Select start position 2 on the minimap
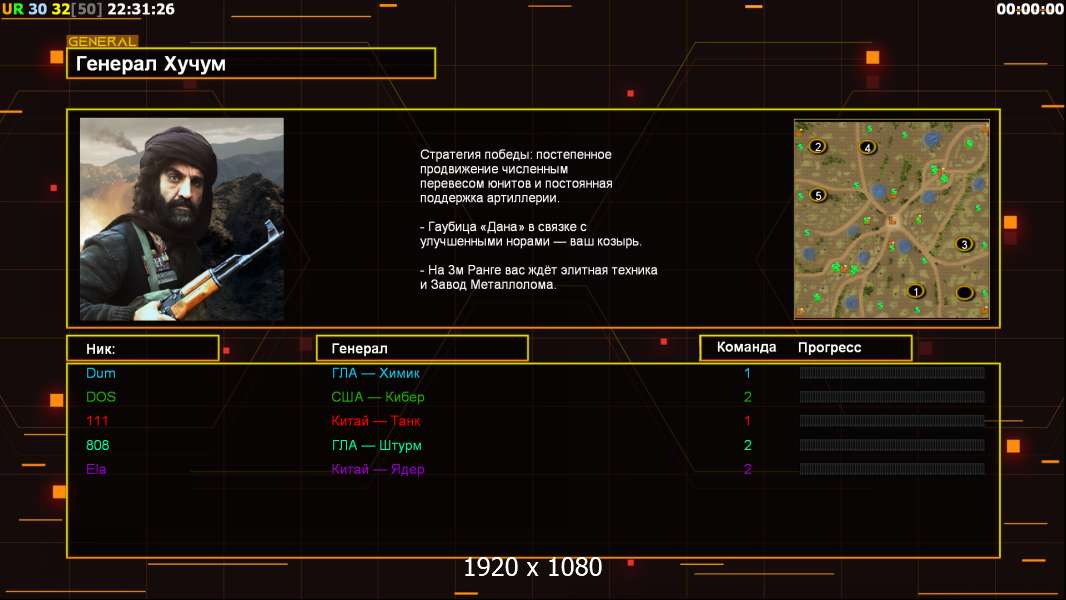 pos(818,146)
